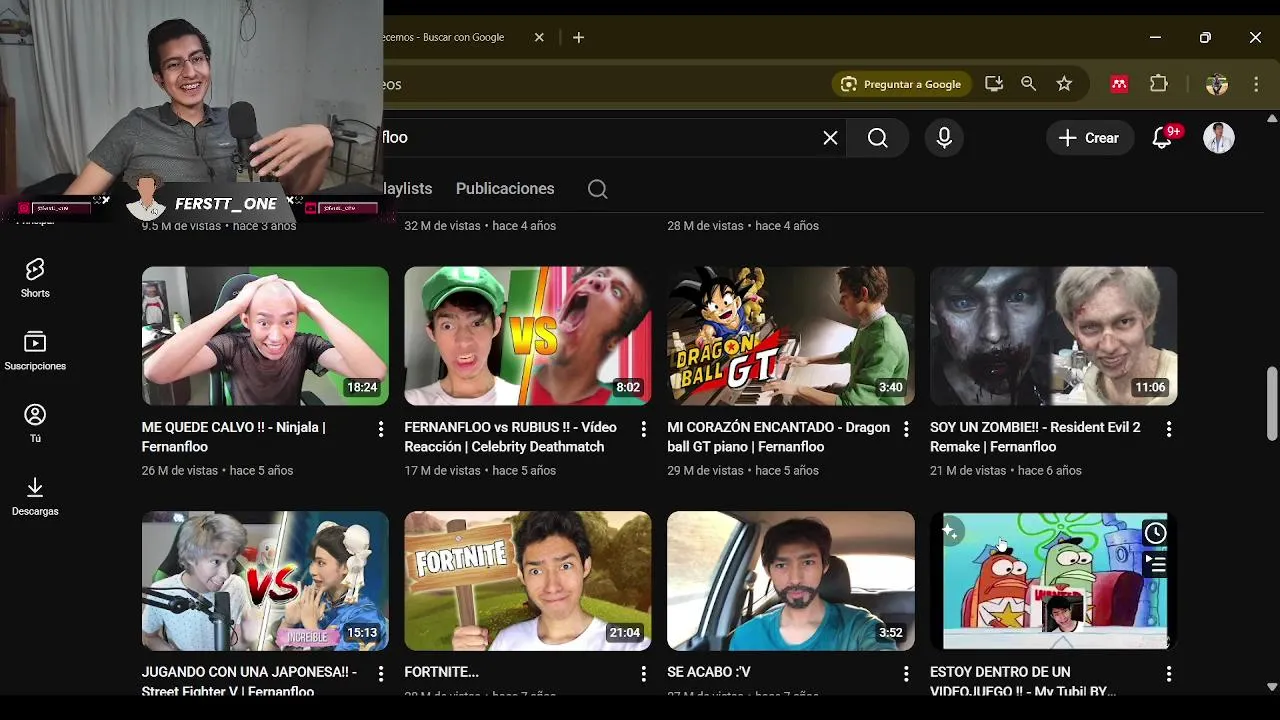The image size is (1280, 720).
Task: Open options for ESTOY DENTRO DE UN VIDEOJUEGO
Action: click(x=1168, y=674)
